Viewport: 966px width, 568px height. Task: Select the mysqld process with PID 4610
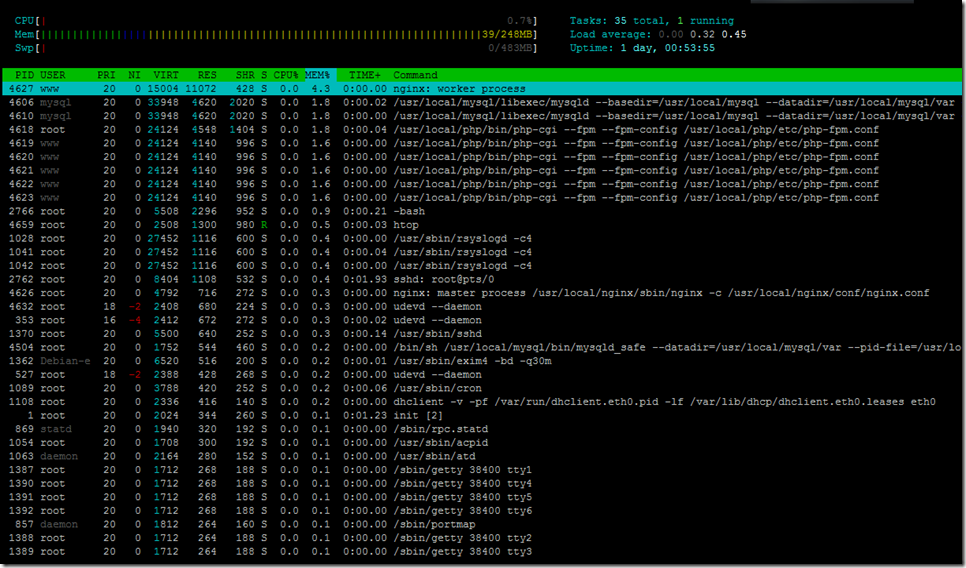pos(482,116)
